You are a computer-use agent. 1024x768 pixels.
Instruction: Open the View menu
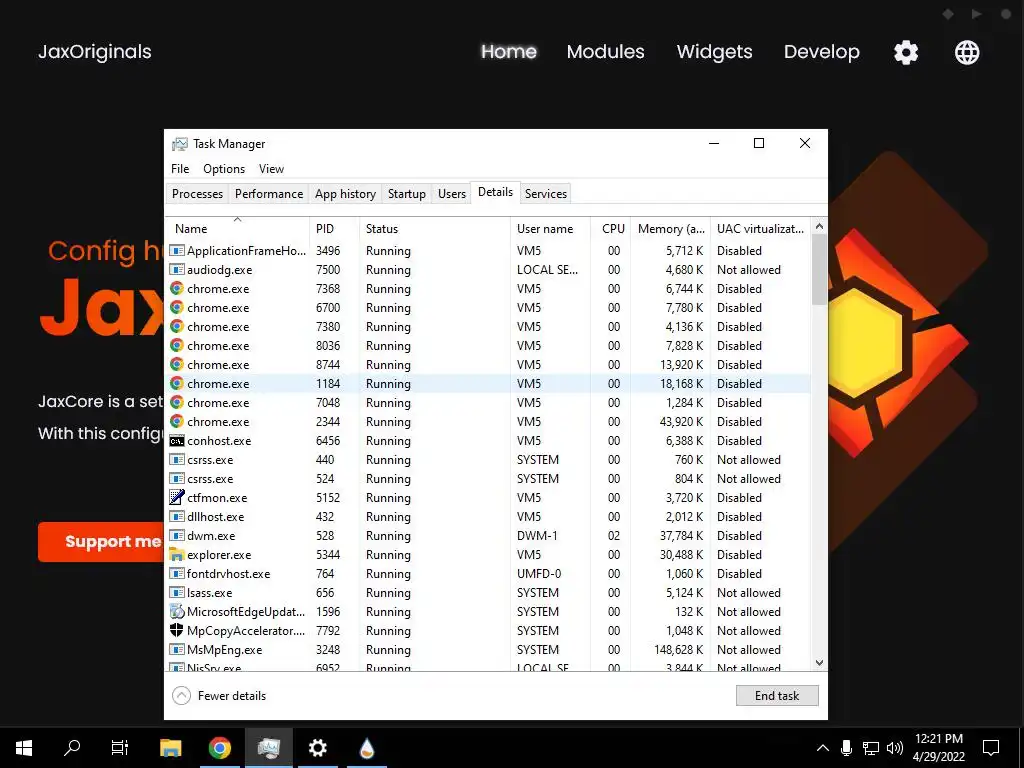pos(271,168)
